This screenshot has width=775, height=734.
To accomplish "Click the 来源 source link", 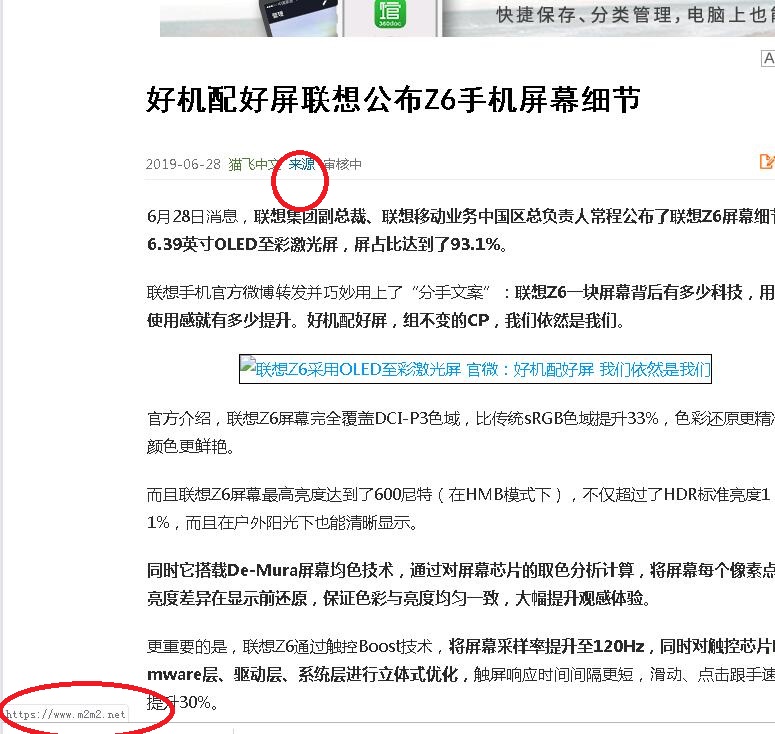I will [301, 164].
